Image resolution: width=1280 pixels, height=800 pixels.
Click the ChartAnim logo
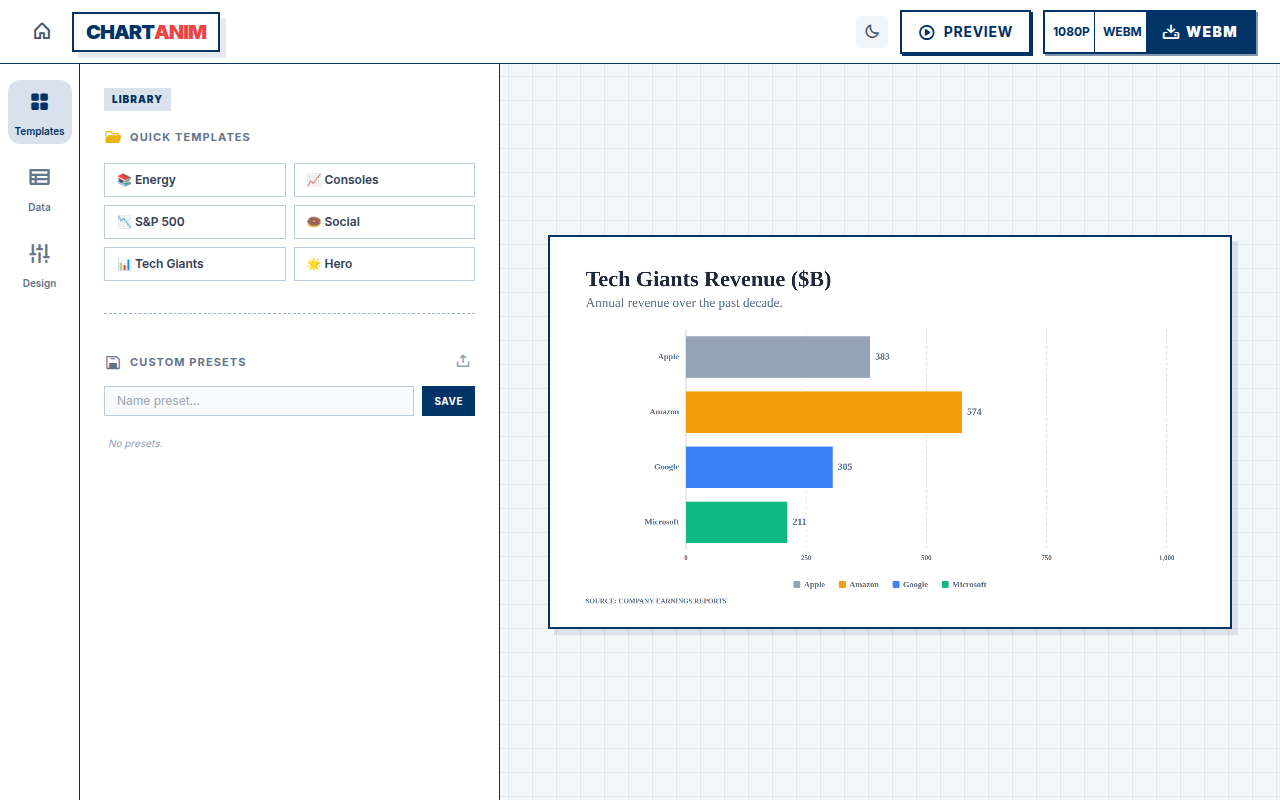(x=146, y=32)
